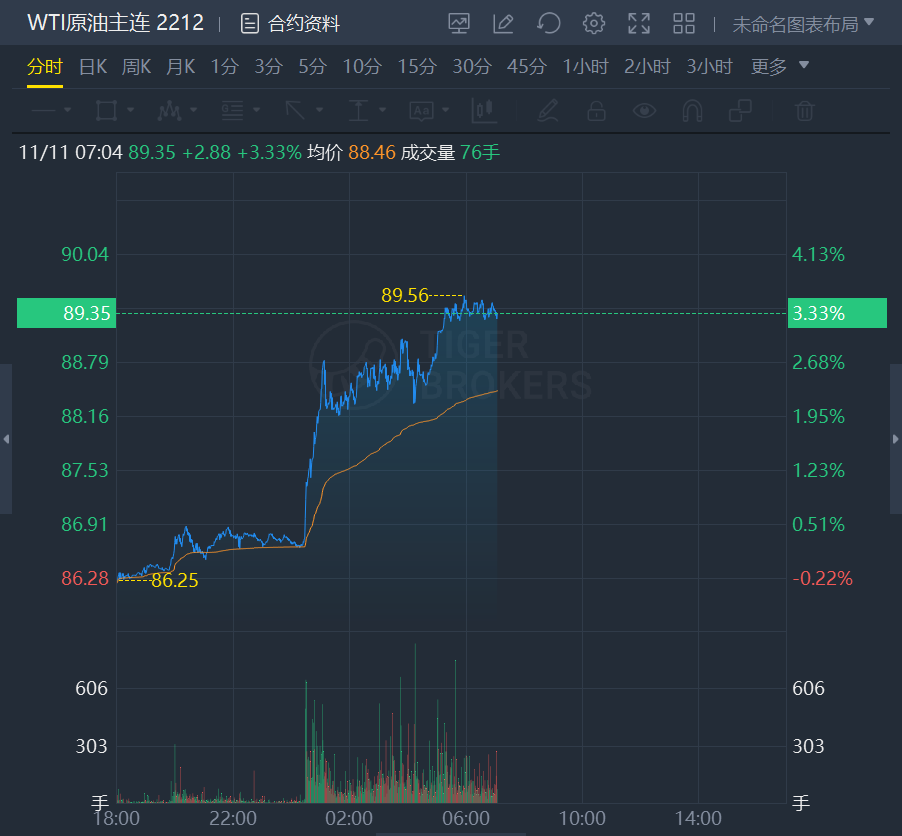Toggle the lock drawings icon
This screenshot has height=836, width=902.
[596, 110]
